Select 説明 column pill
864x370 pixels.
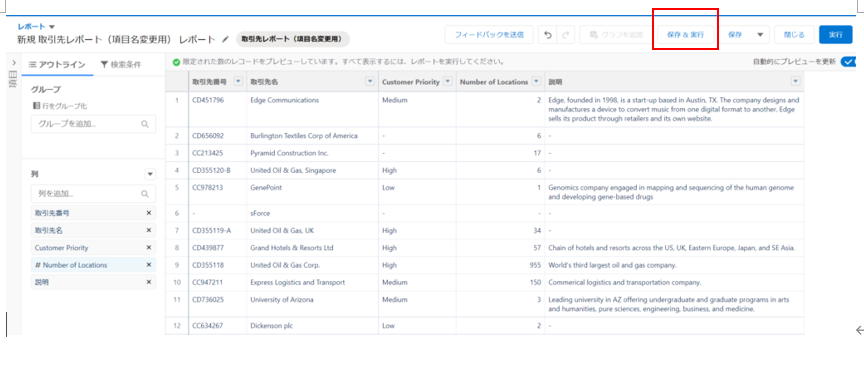(x=93, y=282)
